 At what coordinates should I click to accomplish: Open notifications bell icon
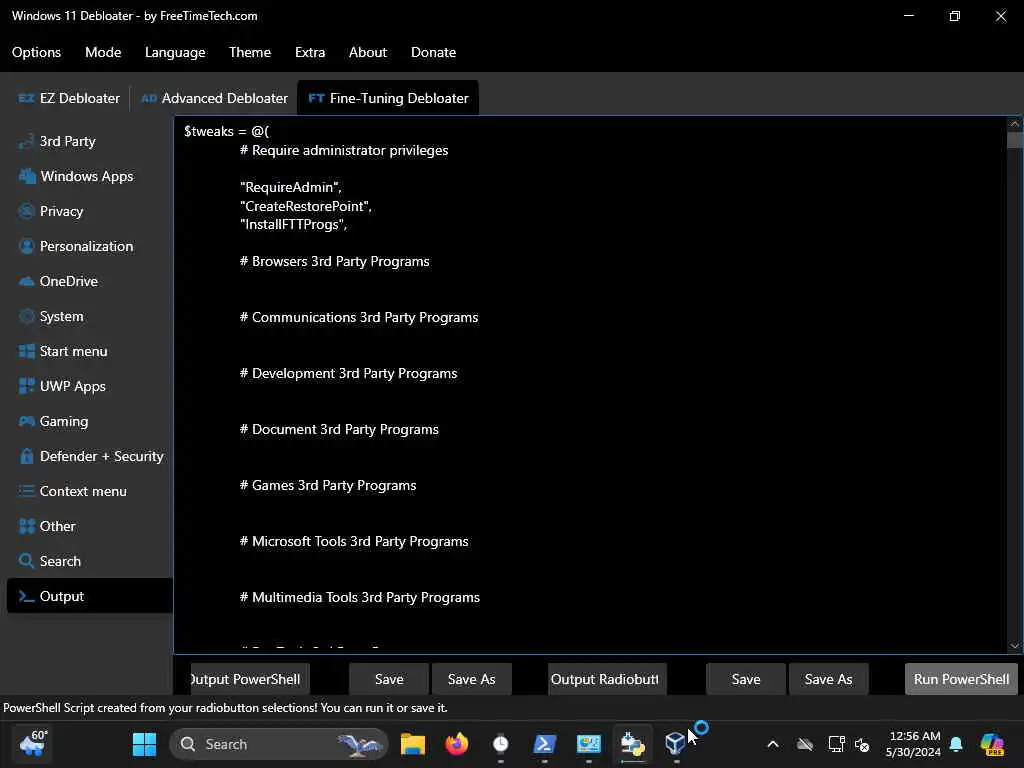956,744
